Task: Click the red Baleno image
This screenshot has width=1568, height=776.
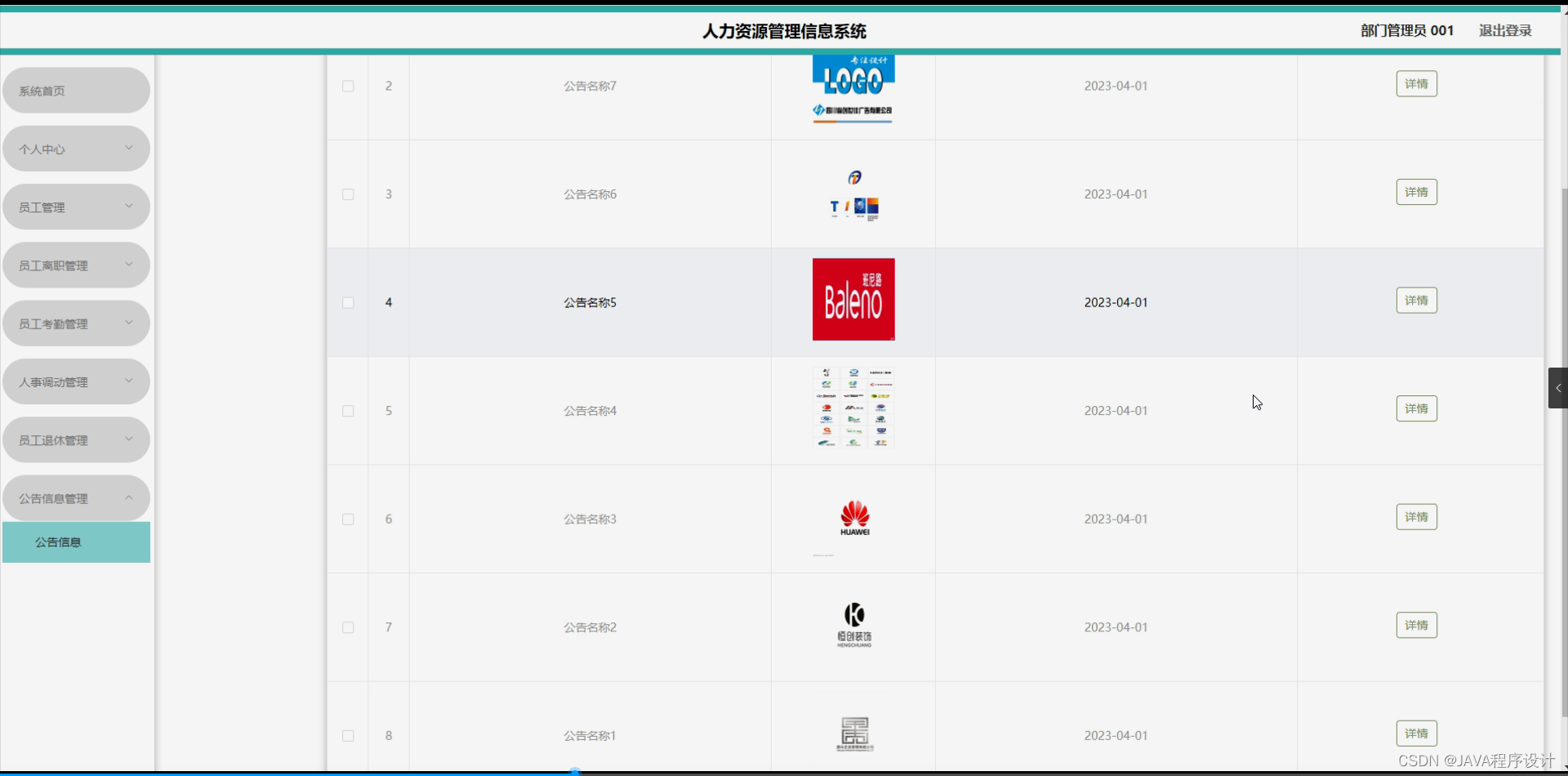Action: 853,299
